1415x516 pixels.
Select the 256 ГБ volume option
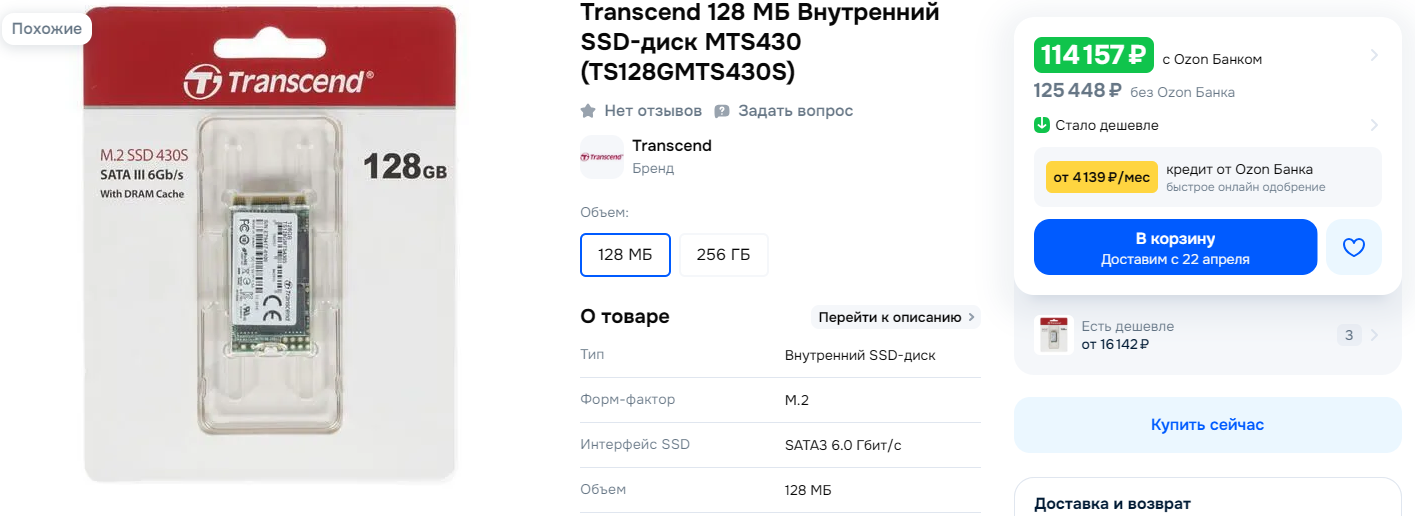(723, 254)
